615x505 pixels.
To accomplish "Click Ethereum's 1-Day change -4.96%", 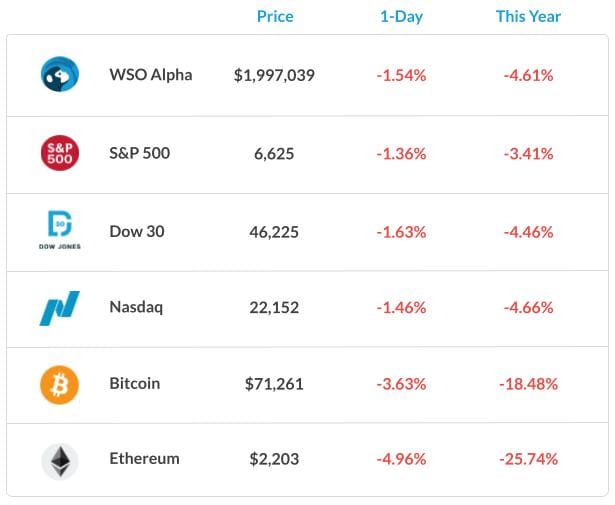I will pos(400,460).
